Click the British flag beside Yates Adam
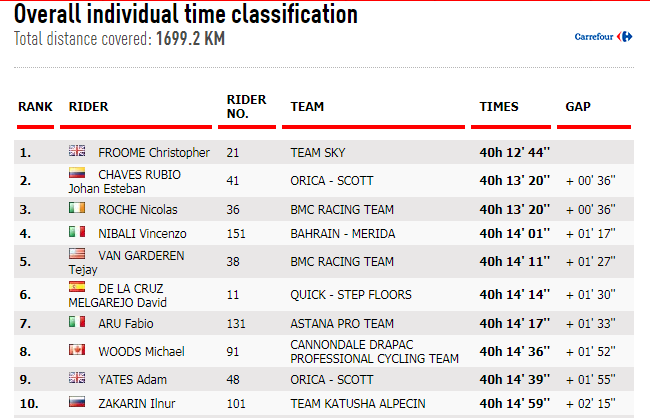This screenshot has width=650, height=418. click(x=77, y=377)
